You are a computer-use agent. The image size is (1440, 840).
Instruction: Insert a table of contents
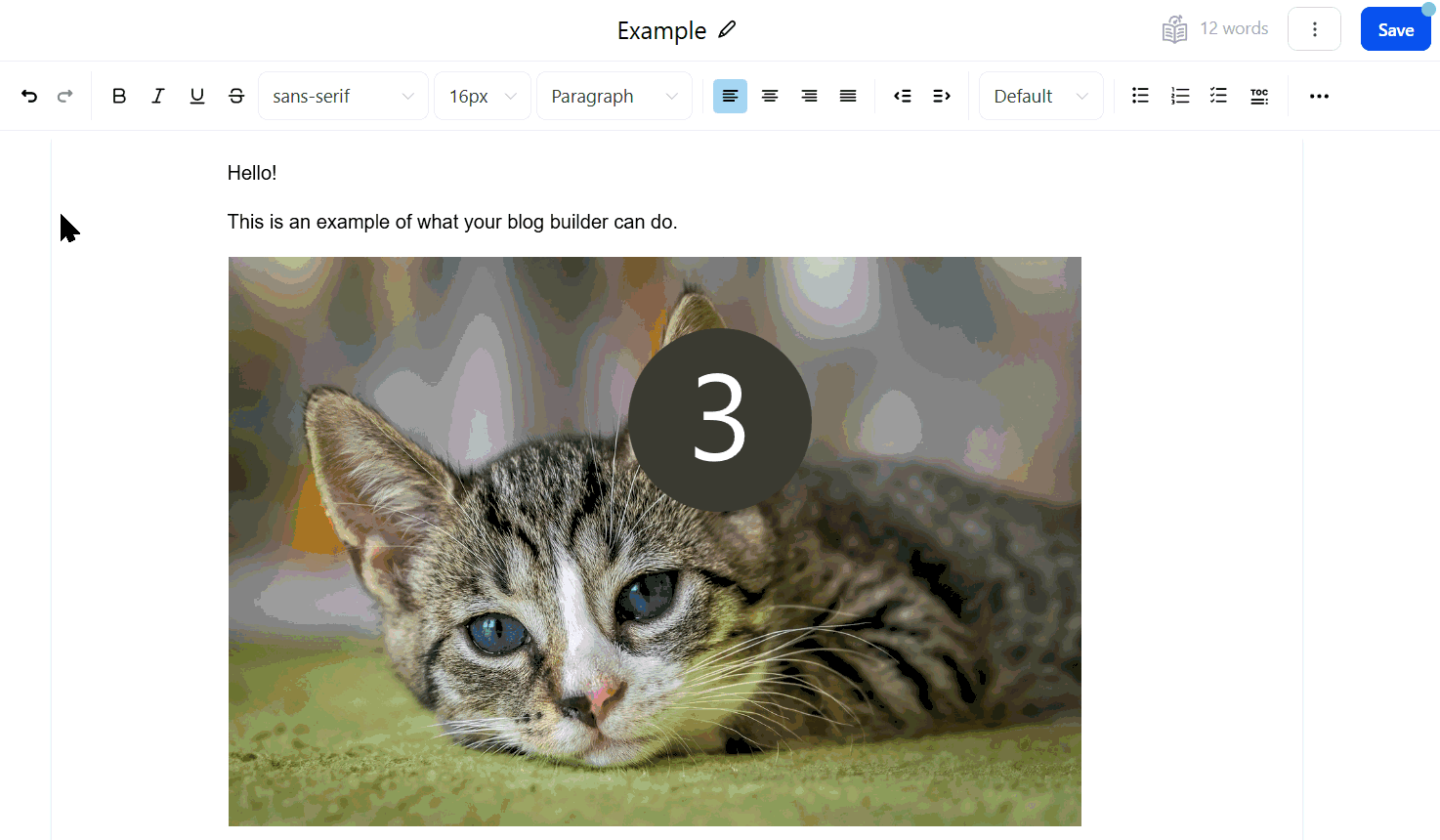[x=1259, y=96]
